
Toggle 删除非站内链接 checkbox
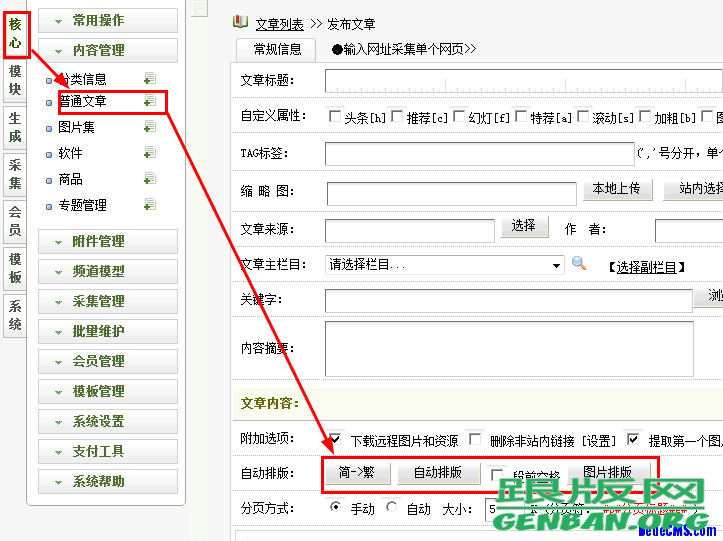(475, 439)
